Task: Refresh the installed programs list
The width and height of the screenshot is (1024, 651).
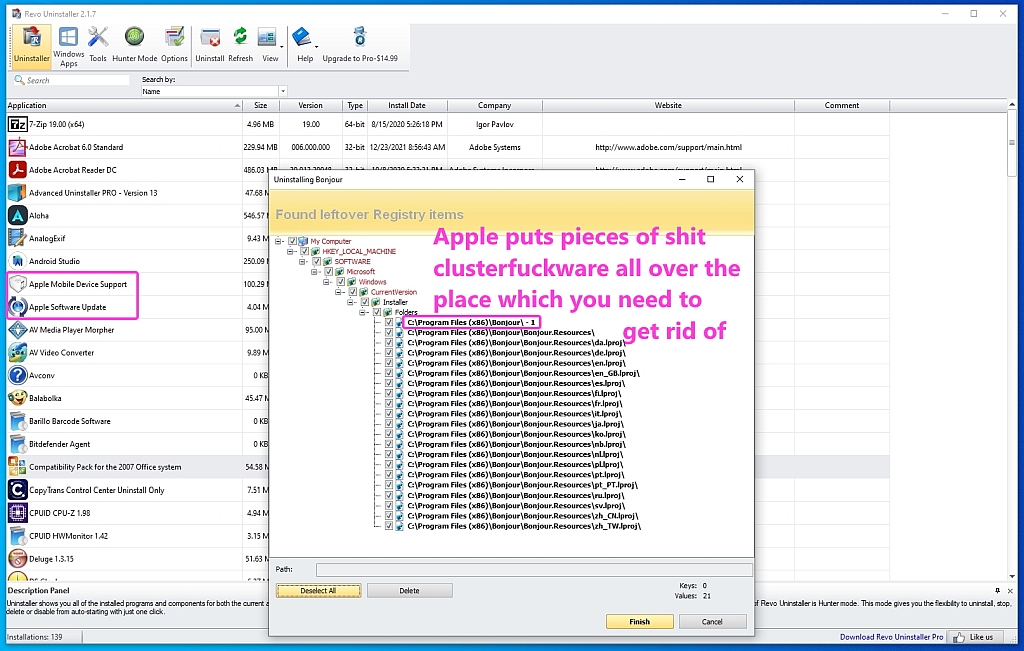Action: click(240, 45)
